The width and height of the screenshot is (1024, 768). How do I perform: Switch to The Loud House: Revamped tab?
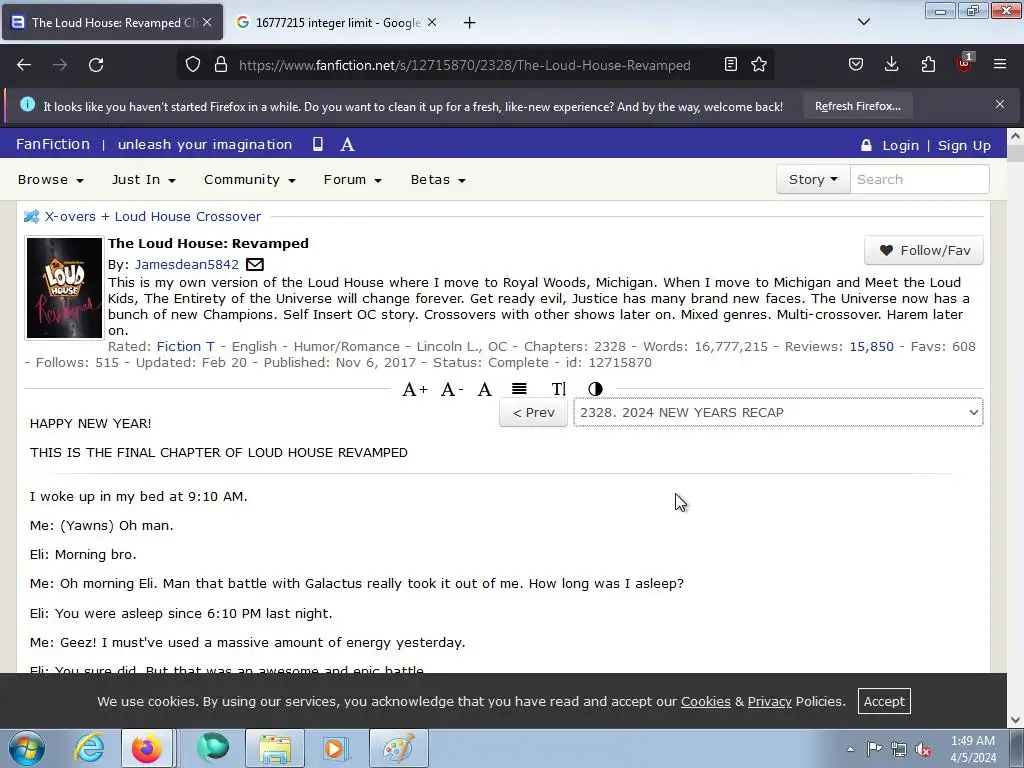112,22
